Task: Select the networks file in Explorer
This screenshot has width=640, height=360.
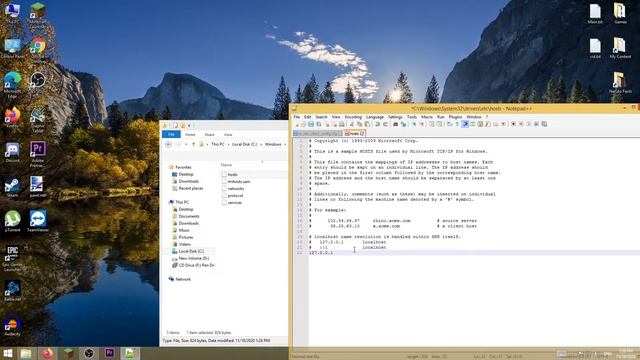Action: coord(236,189)
